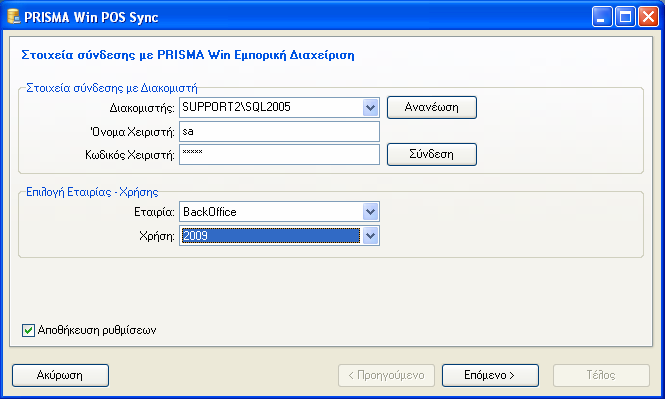Click the PRISMA Win POS Sync title icon
This screenshot has width=665, height=399.
tap(14, 17)
